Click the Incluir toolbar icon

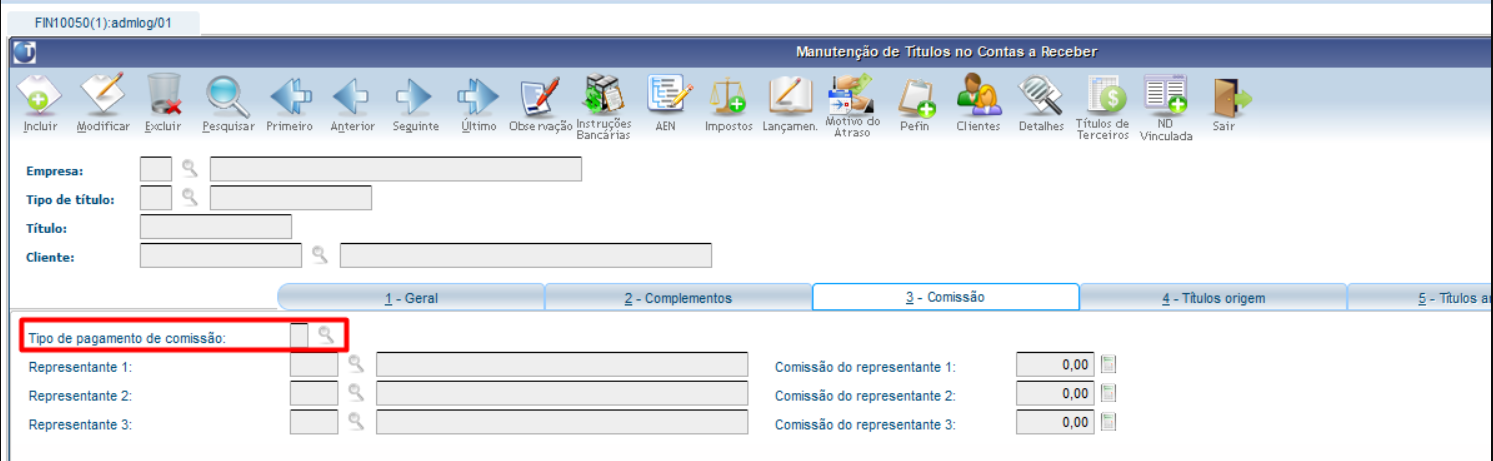click(40, 95)
